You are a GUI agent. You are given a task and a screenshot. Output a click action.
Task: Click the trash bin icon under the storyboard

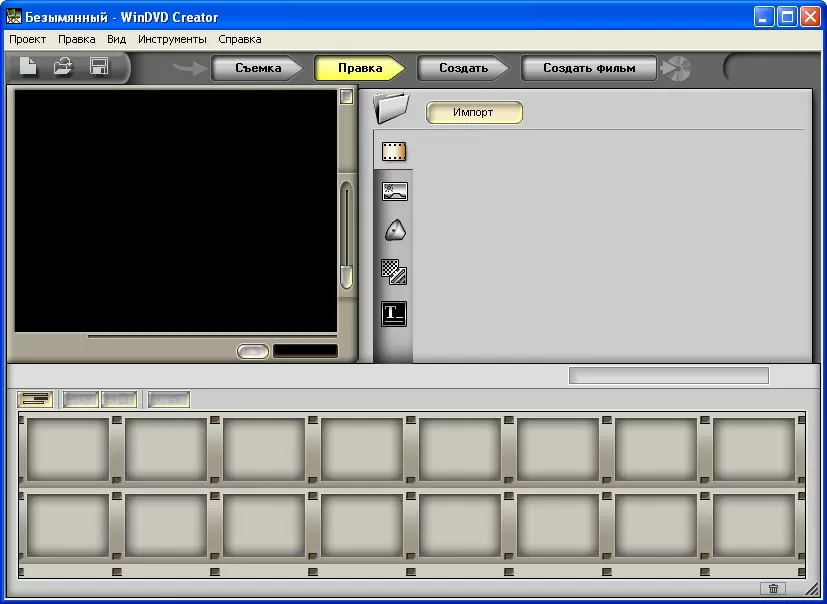[x=773, y=589]
